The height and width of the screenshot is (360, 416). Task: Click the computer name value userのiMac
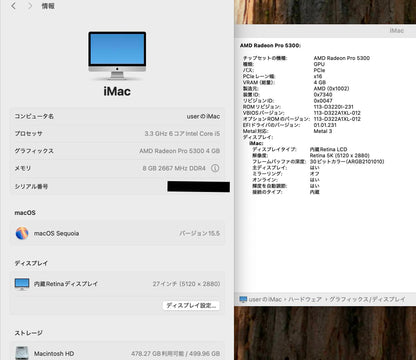point(203,116)
